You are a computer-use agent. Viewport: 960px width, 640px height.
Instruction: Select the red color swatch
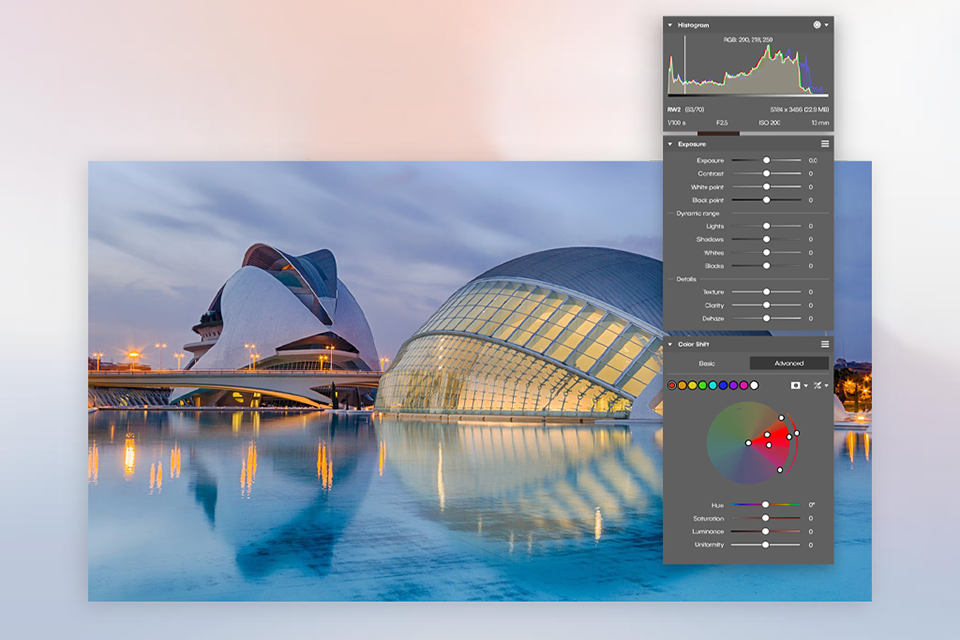(672, 385)
